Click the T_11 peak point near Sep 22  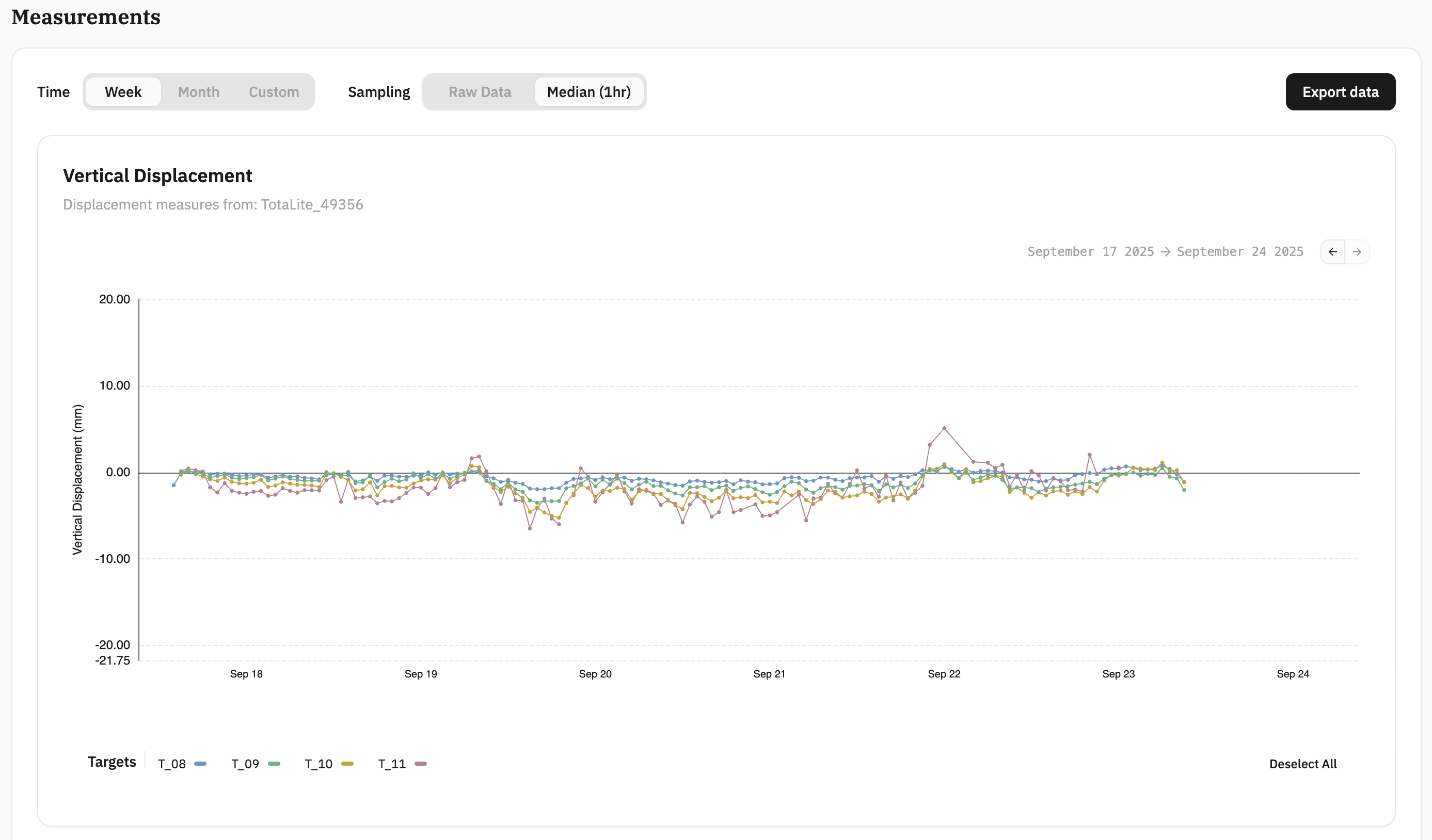click(x=944, y=428)
